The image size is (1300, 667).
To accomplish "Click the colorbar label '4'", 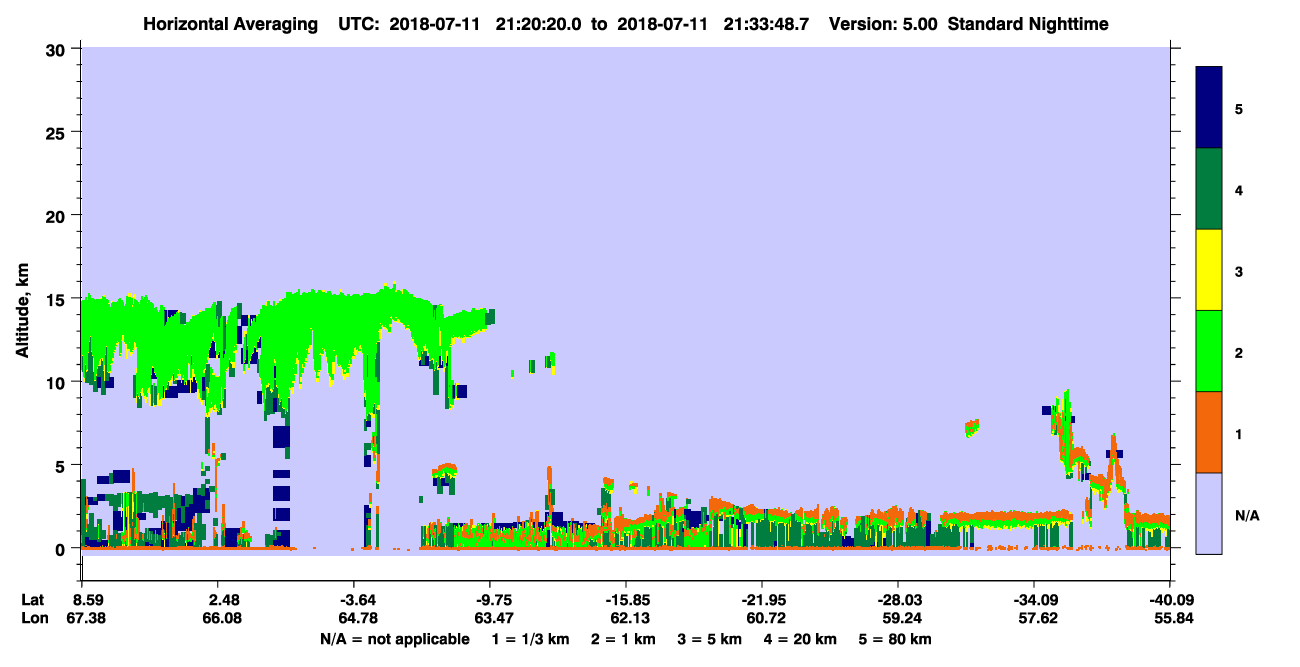I will (1239, 190).
